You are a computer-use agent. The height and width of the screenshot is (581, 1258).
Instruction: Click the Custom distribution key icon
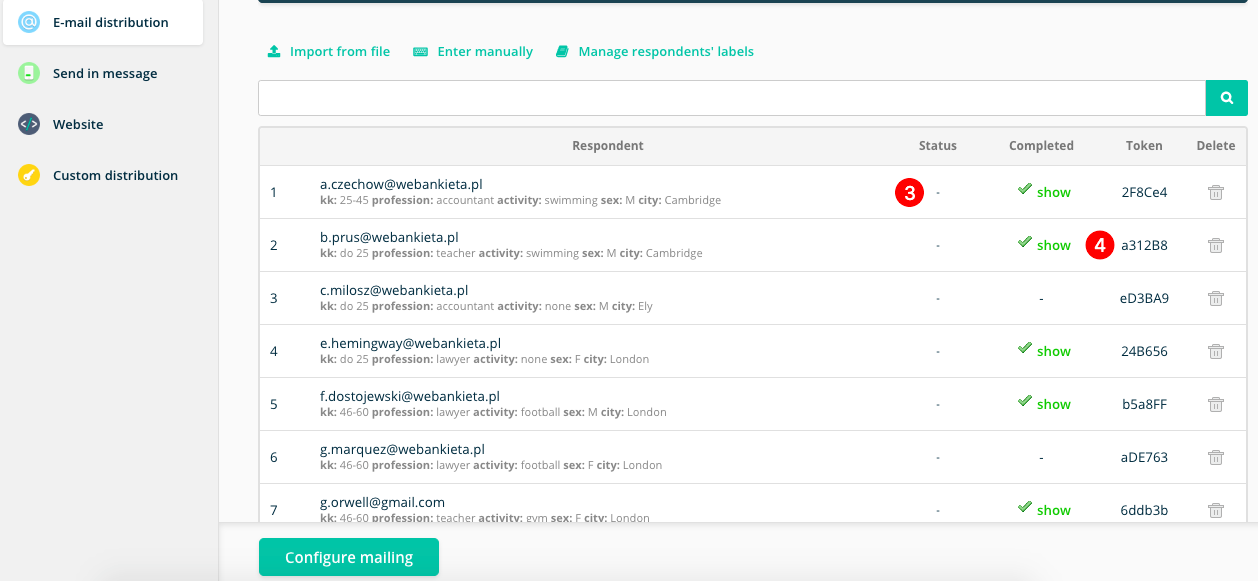coord(29,175)
